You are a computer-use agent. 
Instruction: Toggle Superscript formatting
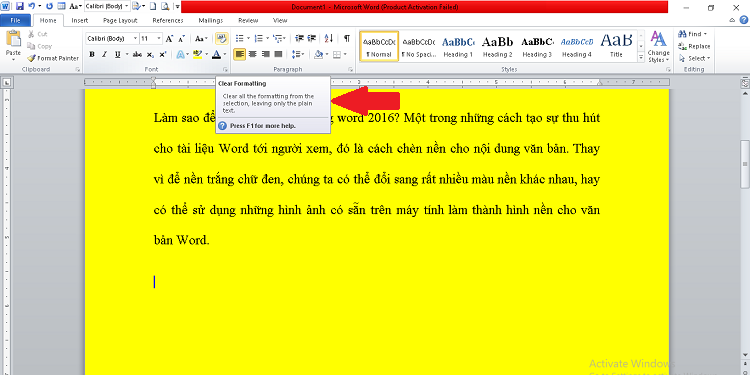point(163,55)
